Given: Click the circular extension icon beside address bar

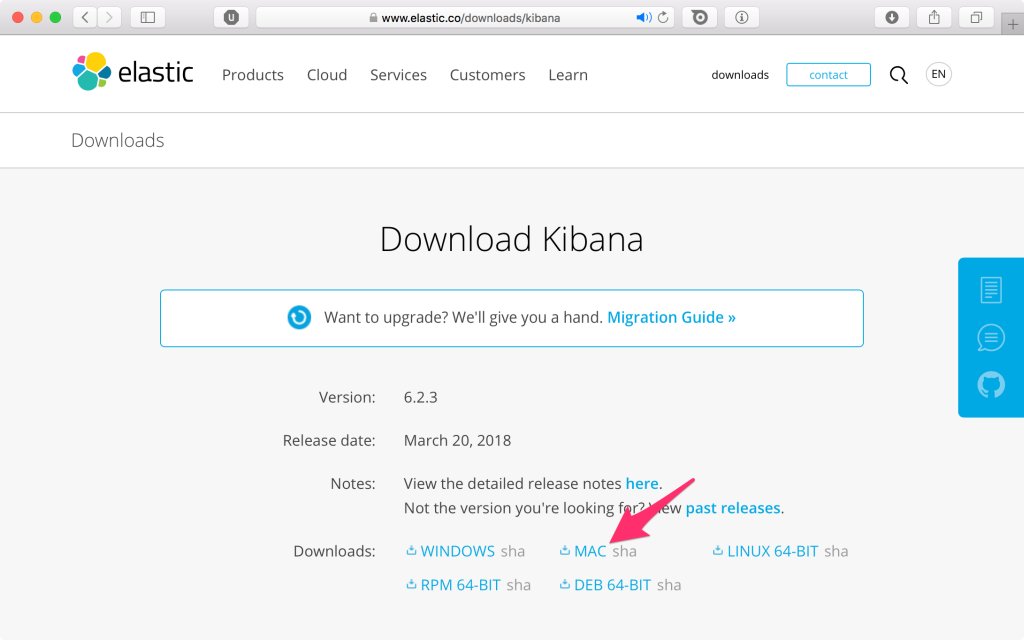Looking at the screenshot, I should (x=699, y=18).
